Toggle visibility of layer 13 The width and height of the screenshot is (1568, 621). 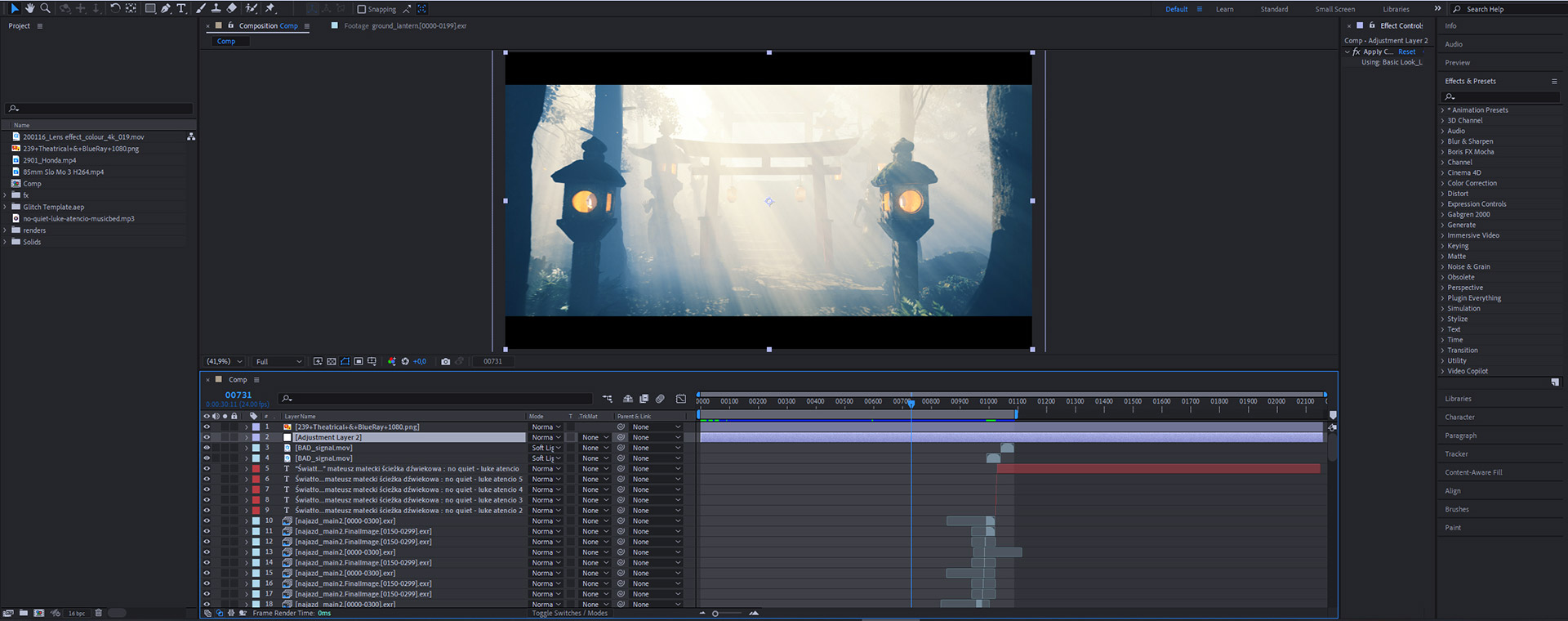(x=207, y=552)
